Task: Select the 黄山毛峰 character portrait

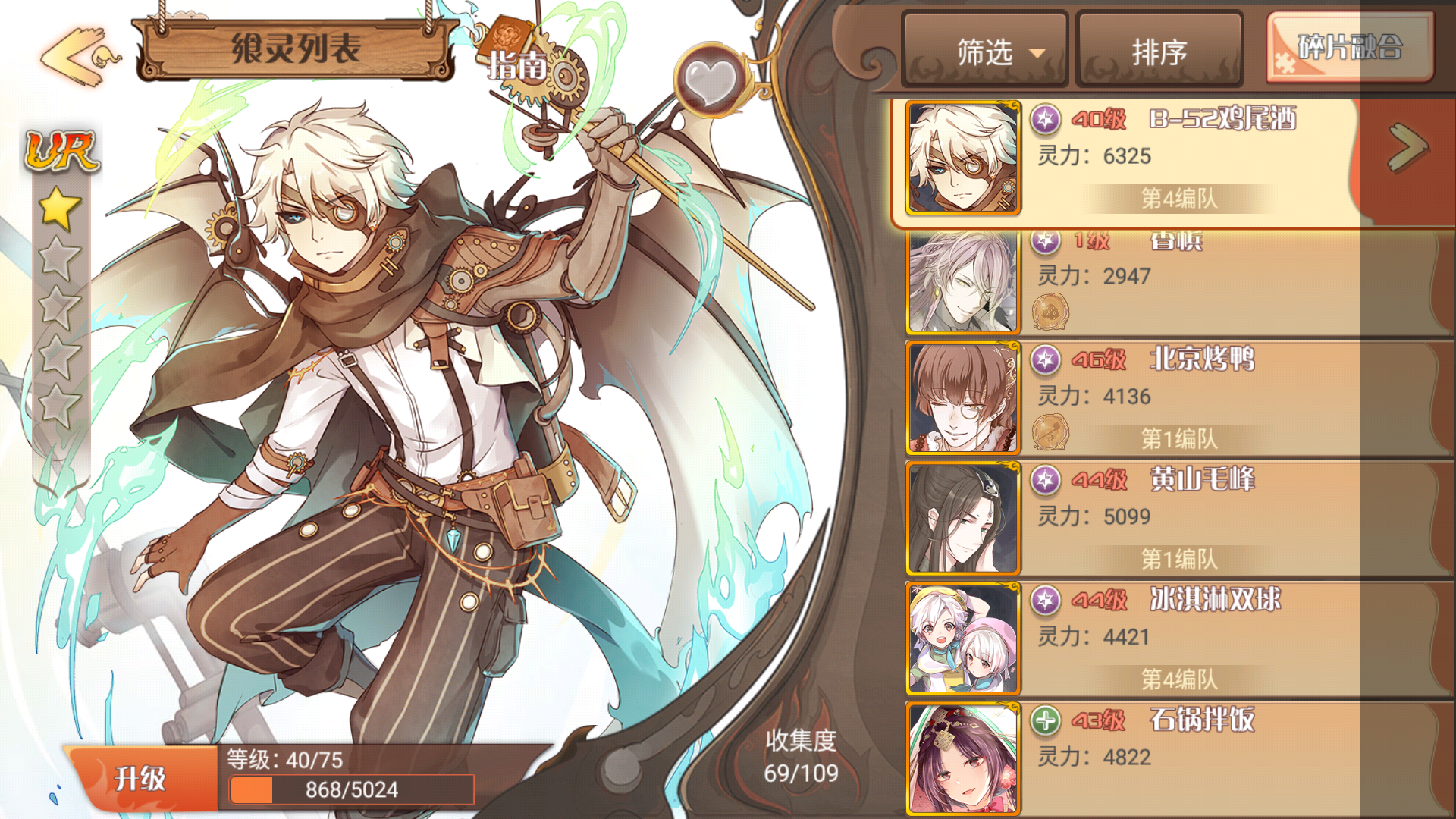Action: click(963, 518)
